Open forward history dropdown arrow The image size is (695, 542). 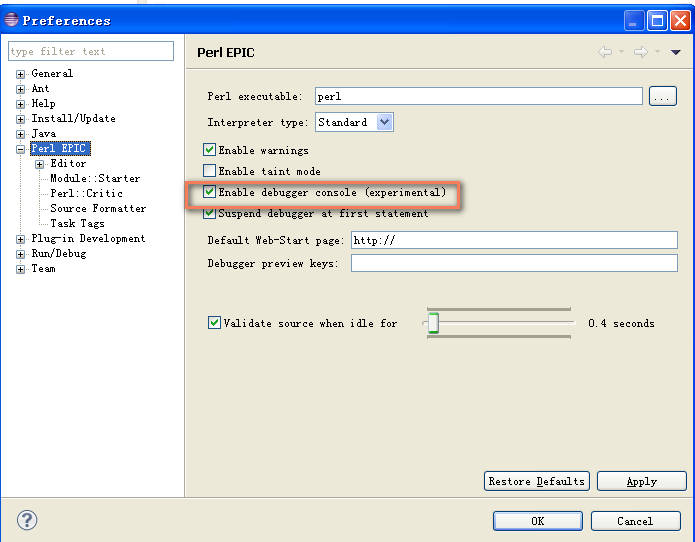[x=657, y=52]
